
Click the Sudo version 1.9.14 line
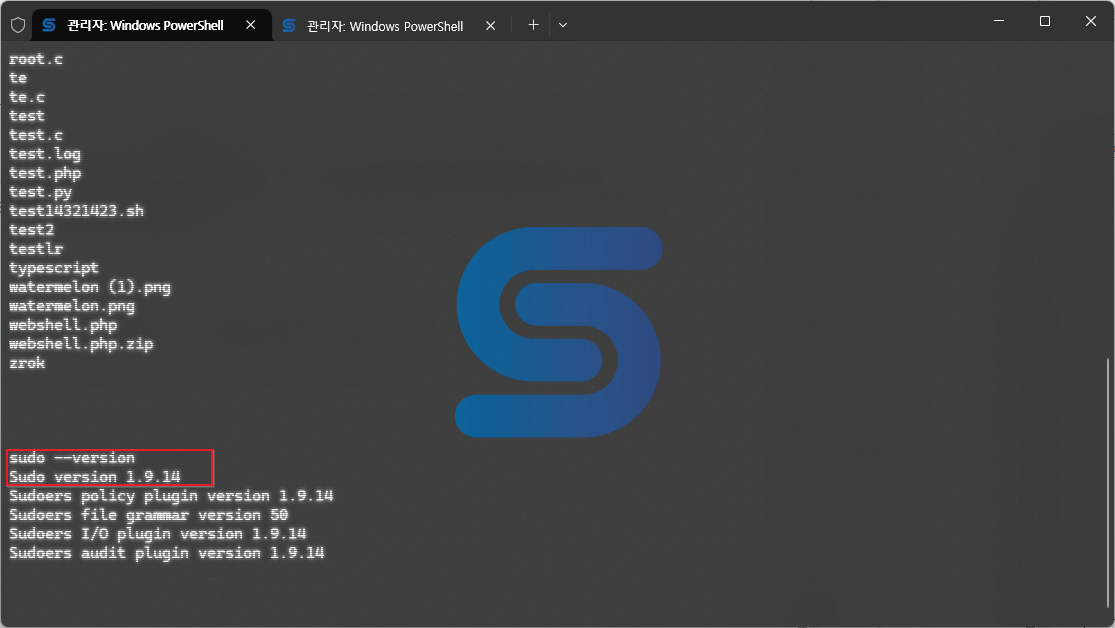pyautogui.click(x=95, y=477)
